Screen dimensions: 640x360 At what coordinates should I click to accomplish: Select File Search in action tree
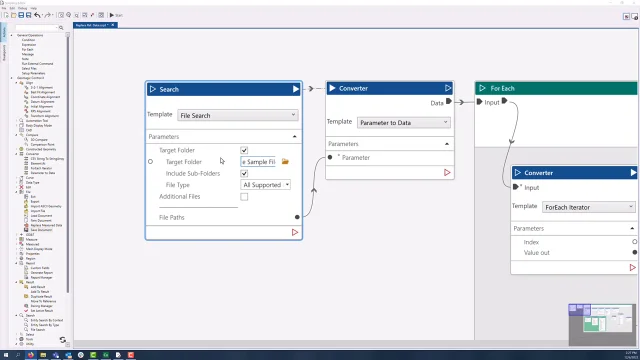pos(38,330)
